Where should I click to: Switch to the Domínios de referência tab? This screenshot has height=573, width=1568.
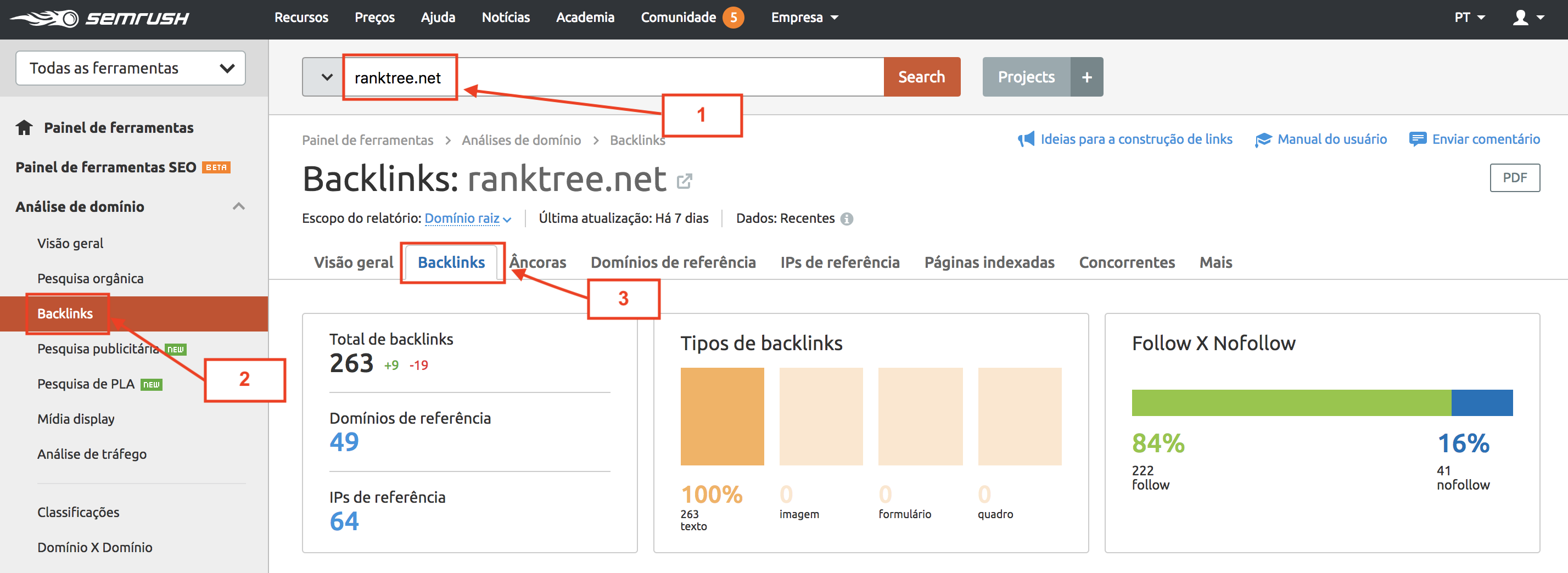point(673,262)
